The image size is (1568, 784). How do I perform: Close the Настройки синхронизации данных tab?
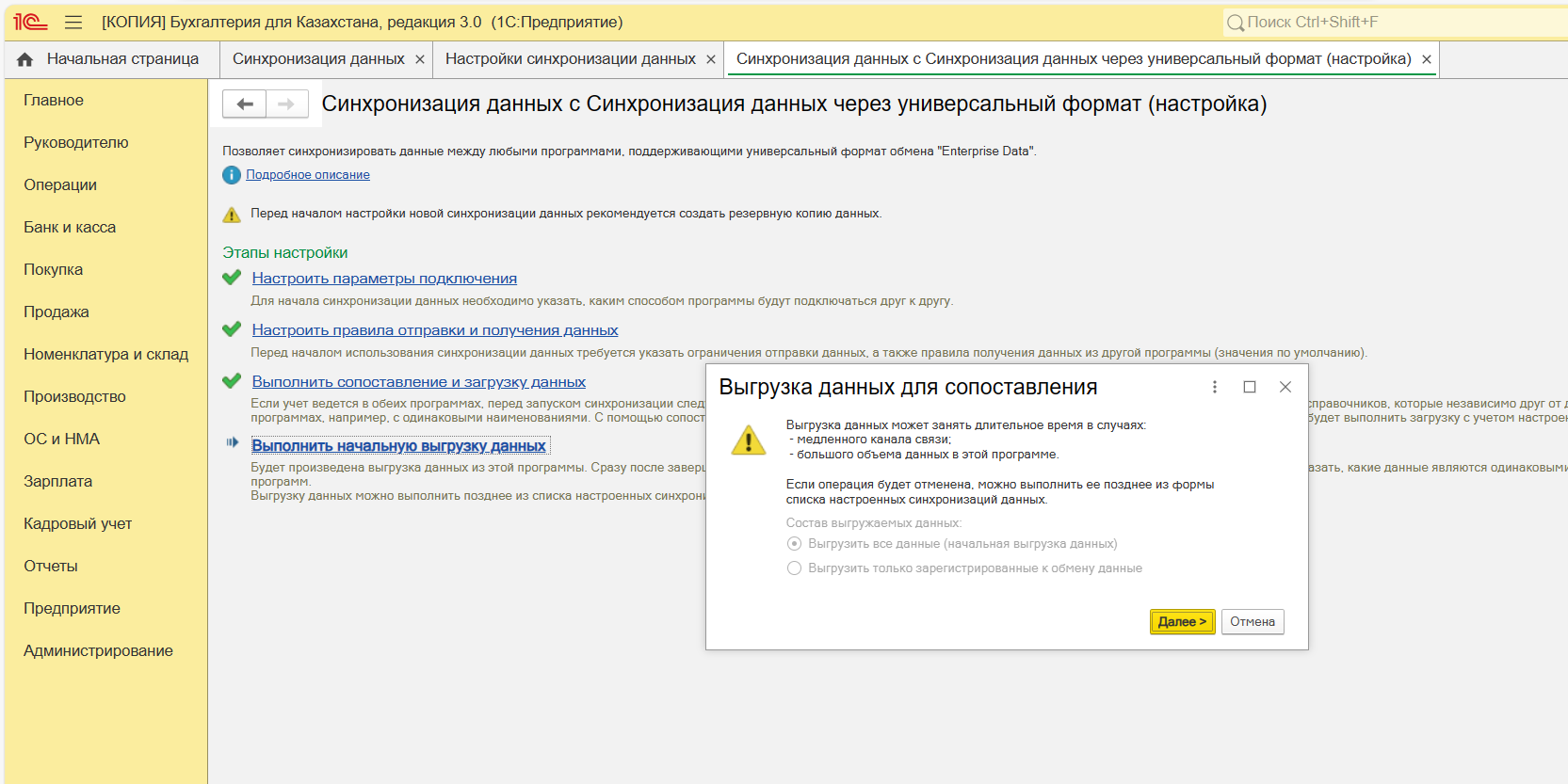coord(711,59)
